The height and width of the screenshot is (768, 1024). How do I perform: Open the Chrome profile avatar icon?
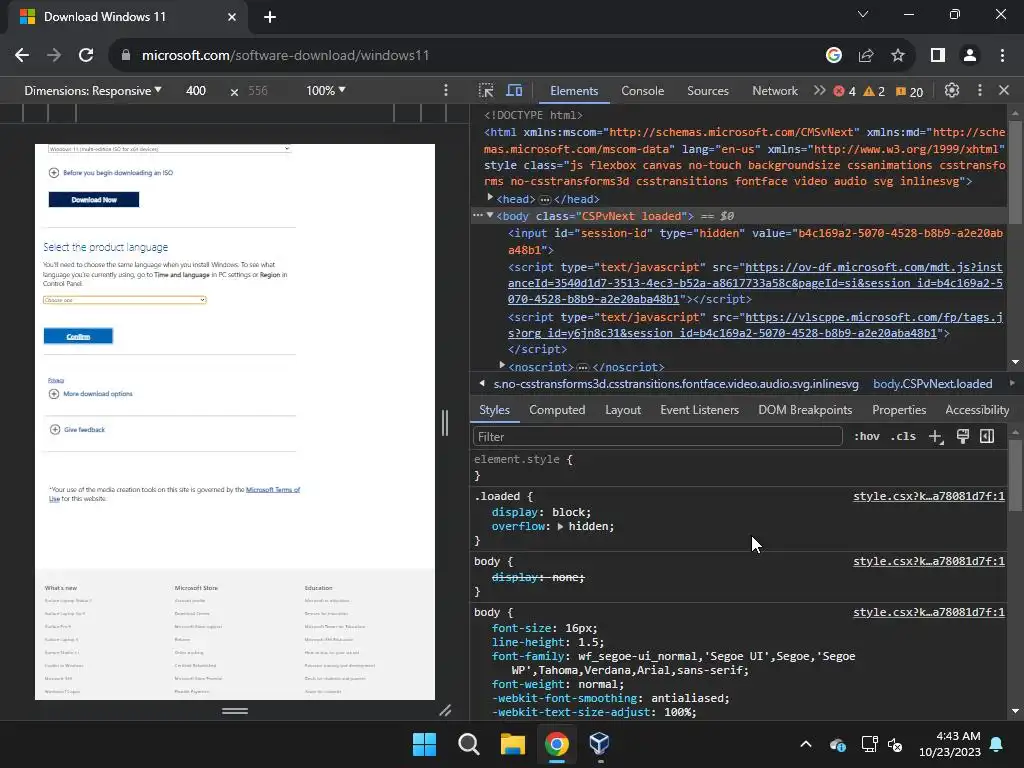970,56
